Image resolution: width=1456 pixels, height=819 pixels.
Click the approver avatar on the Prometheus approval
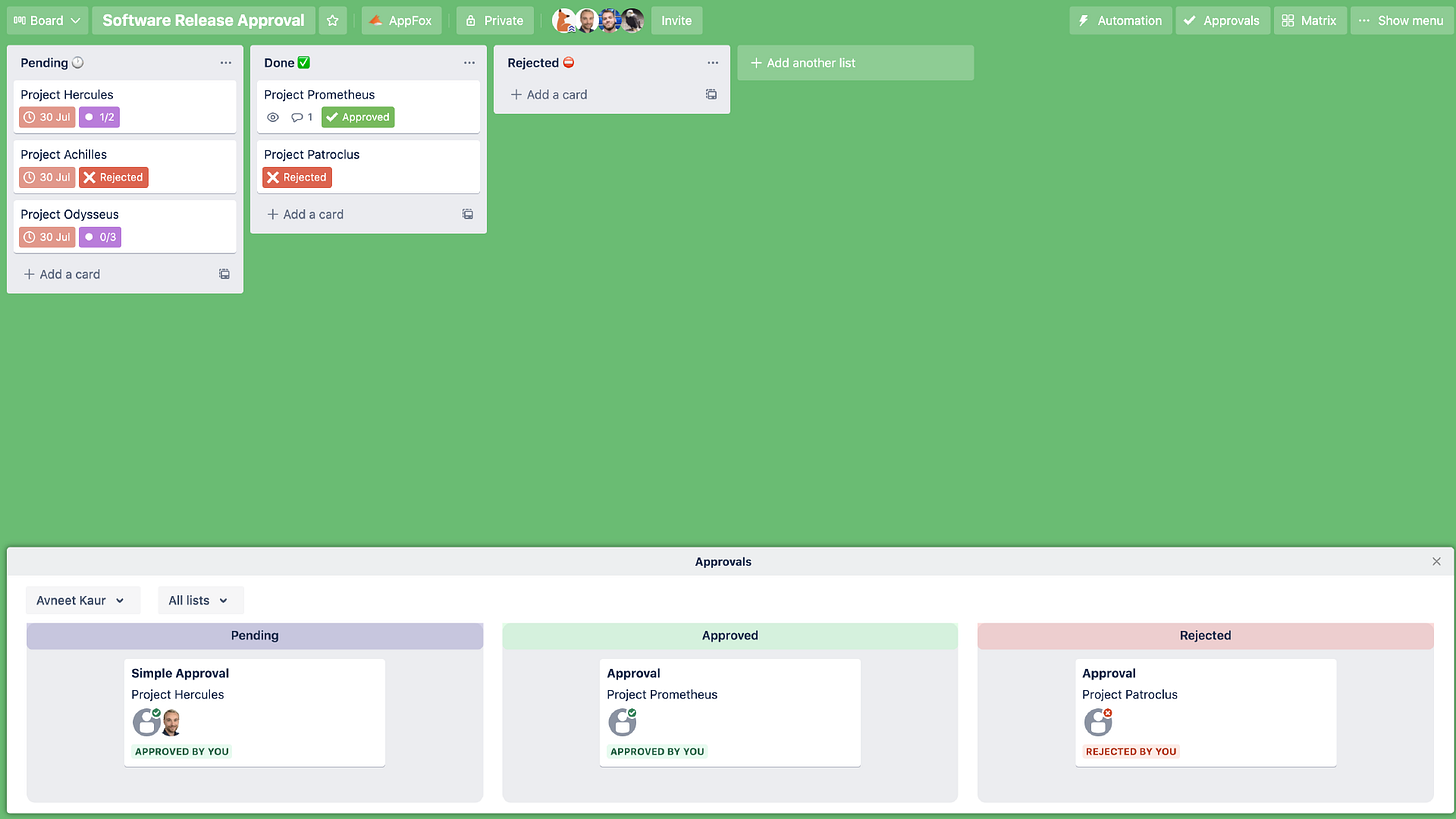(x=622, y=722)
